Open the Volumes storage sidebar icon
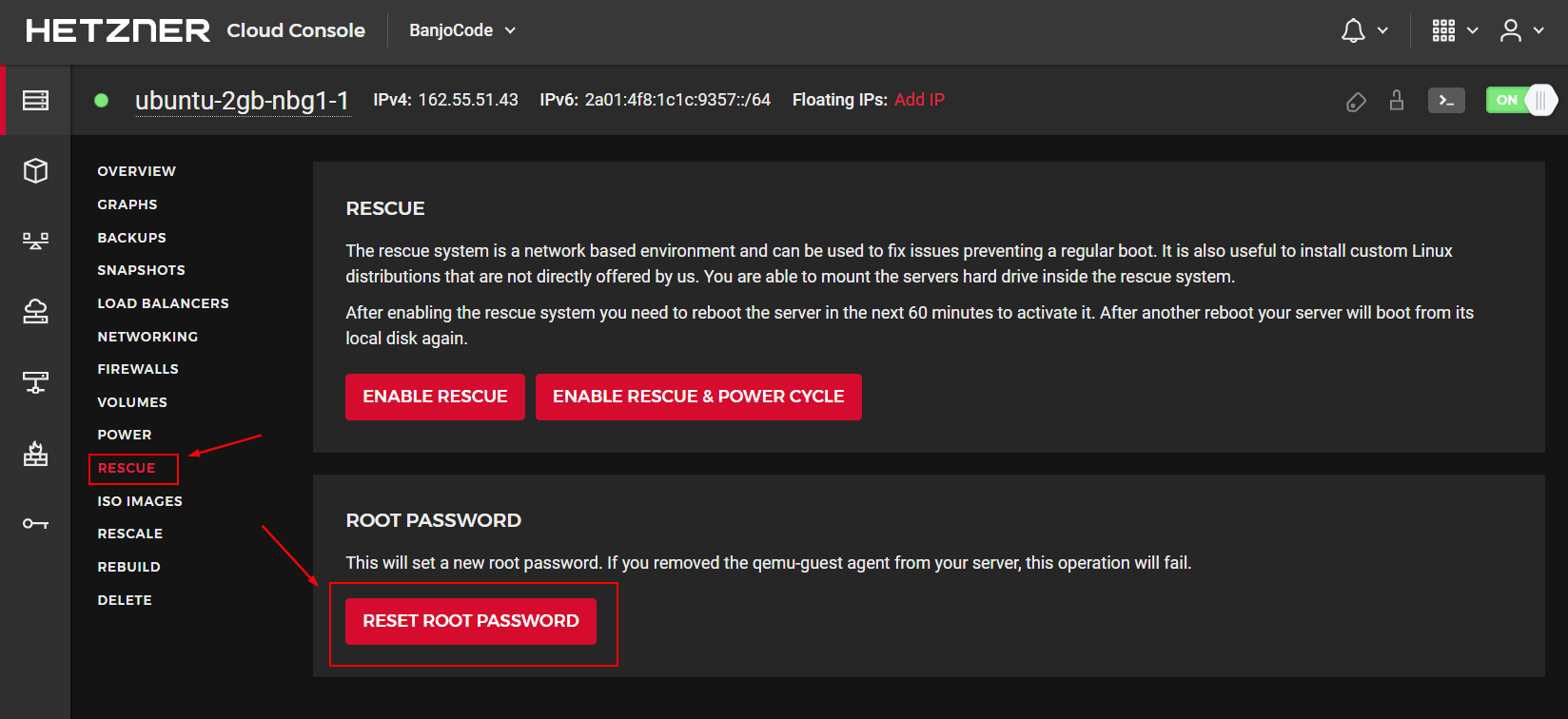Image resolution: width=1568 pixels, height=719 pixels. click(35, 312)
